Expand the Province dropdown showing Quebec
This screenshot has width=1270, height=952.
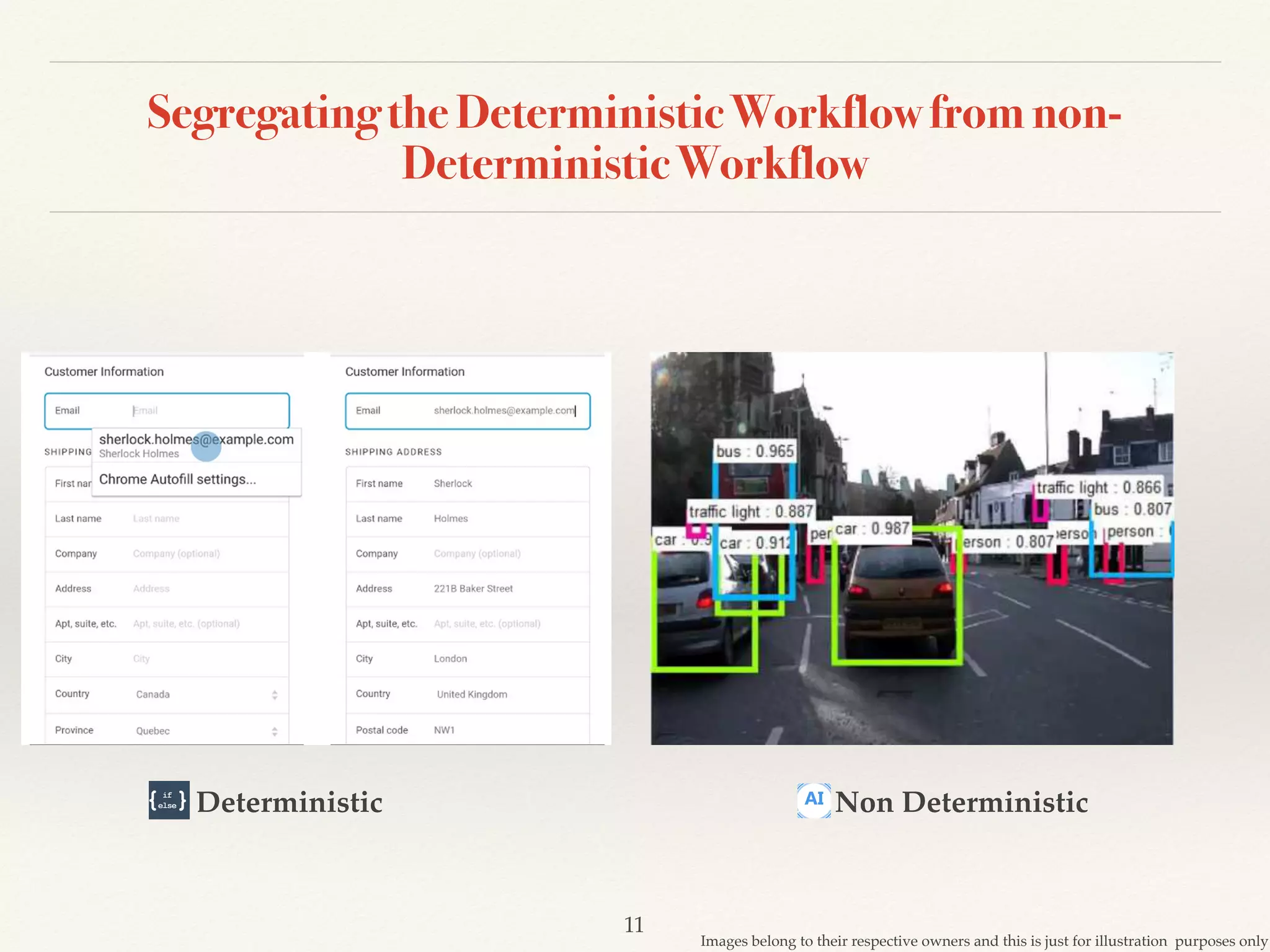(205, 731)
